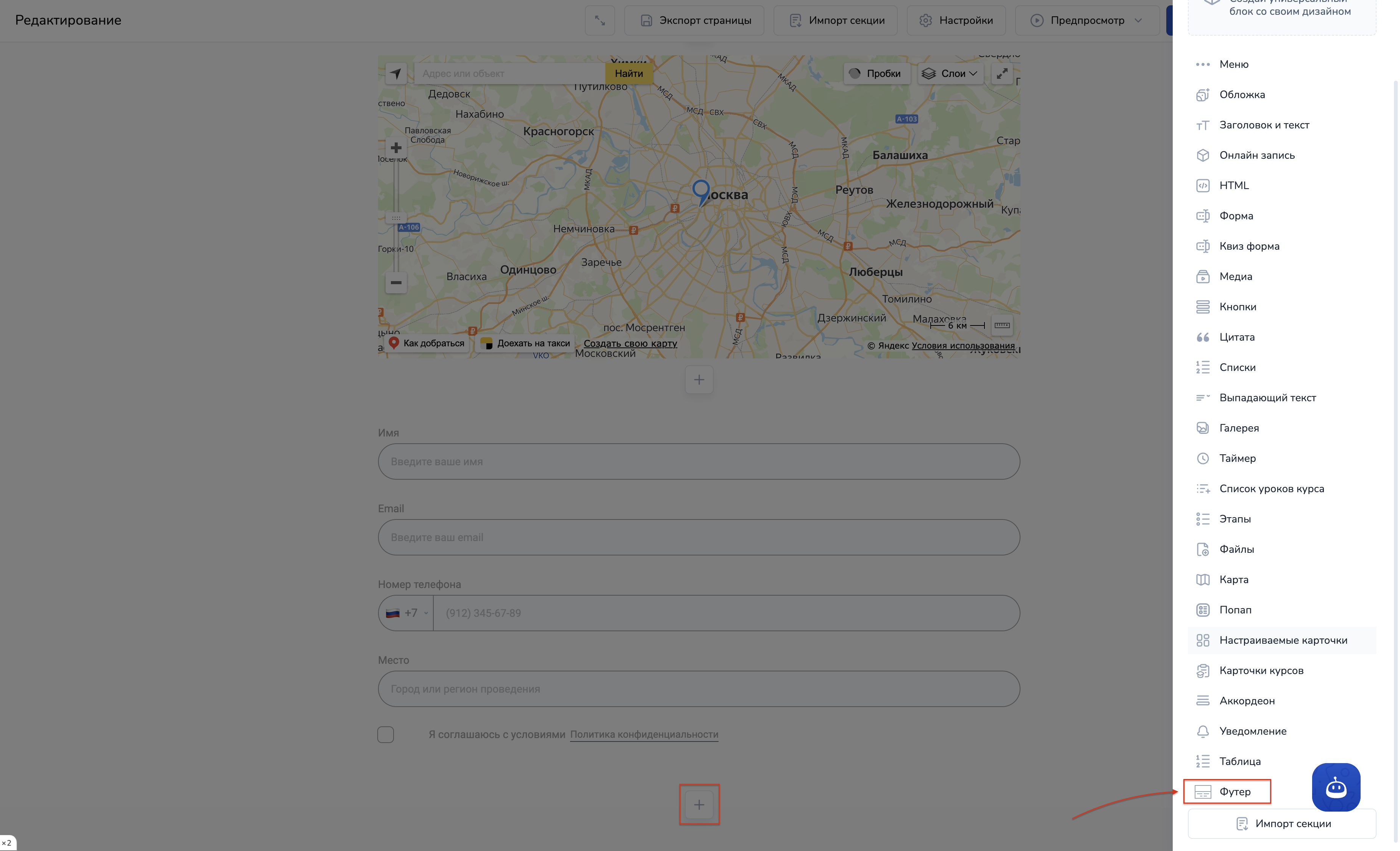The width and height of the screenshot is (1400, 851).
Task: Click the map zoom slider handle
Action: click(396, 218)
